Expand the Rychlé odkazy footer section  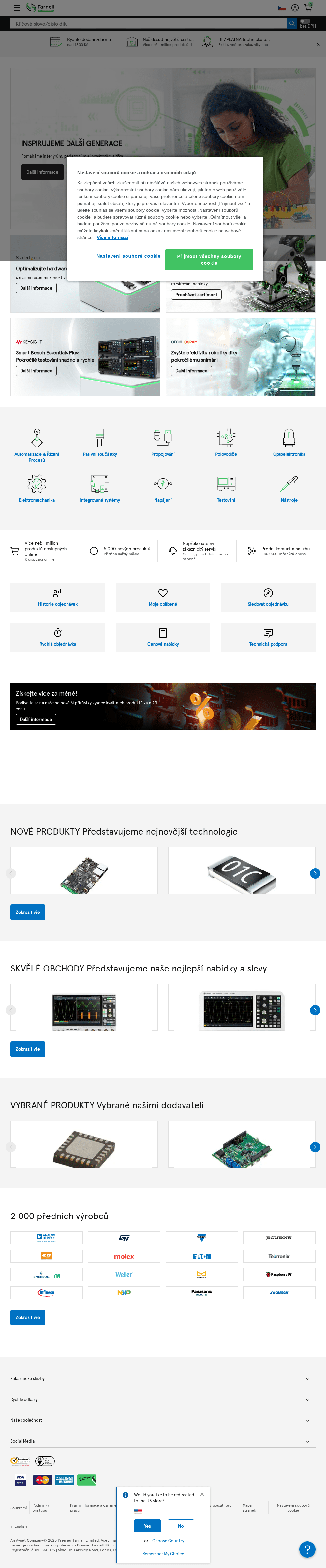click(163, 1399)
